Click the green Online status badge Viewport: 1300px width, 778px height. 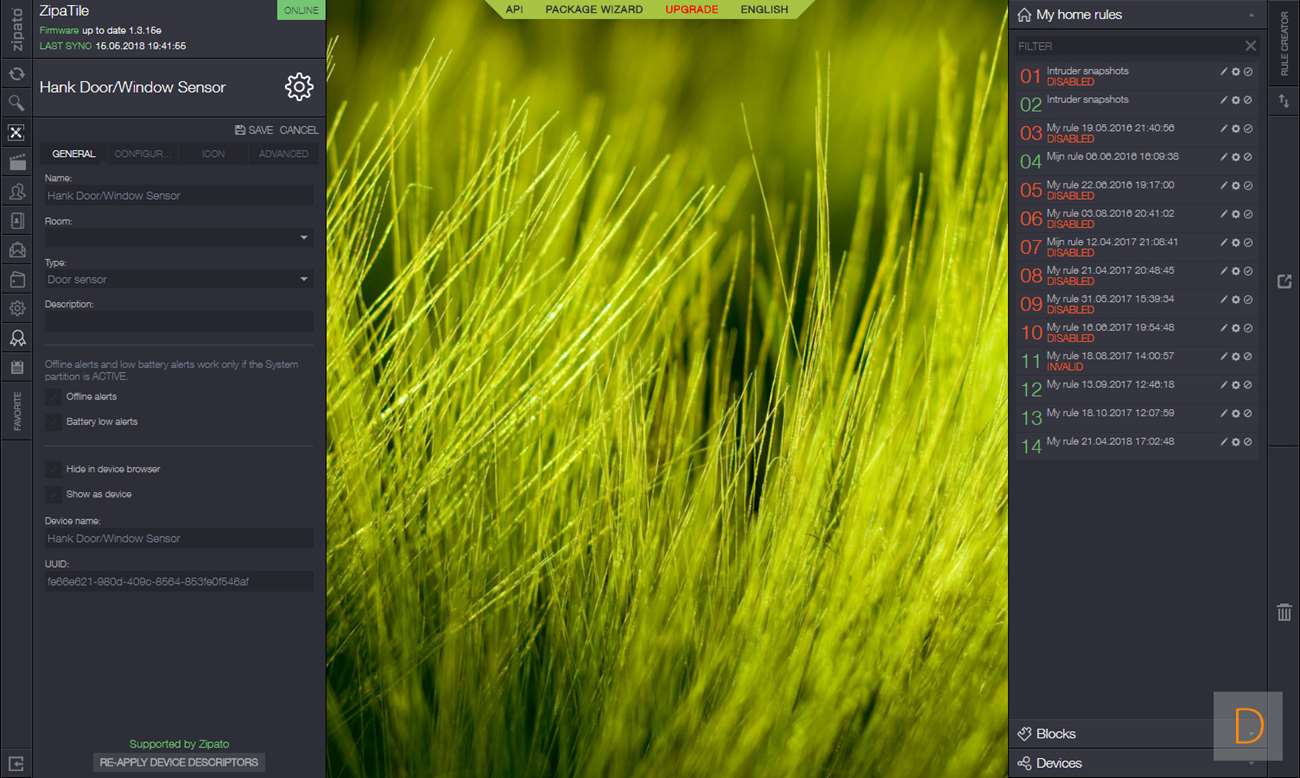coord(300,10)
